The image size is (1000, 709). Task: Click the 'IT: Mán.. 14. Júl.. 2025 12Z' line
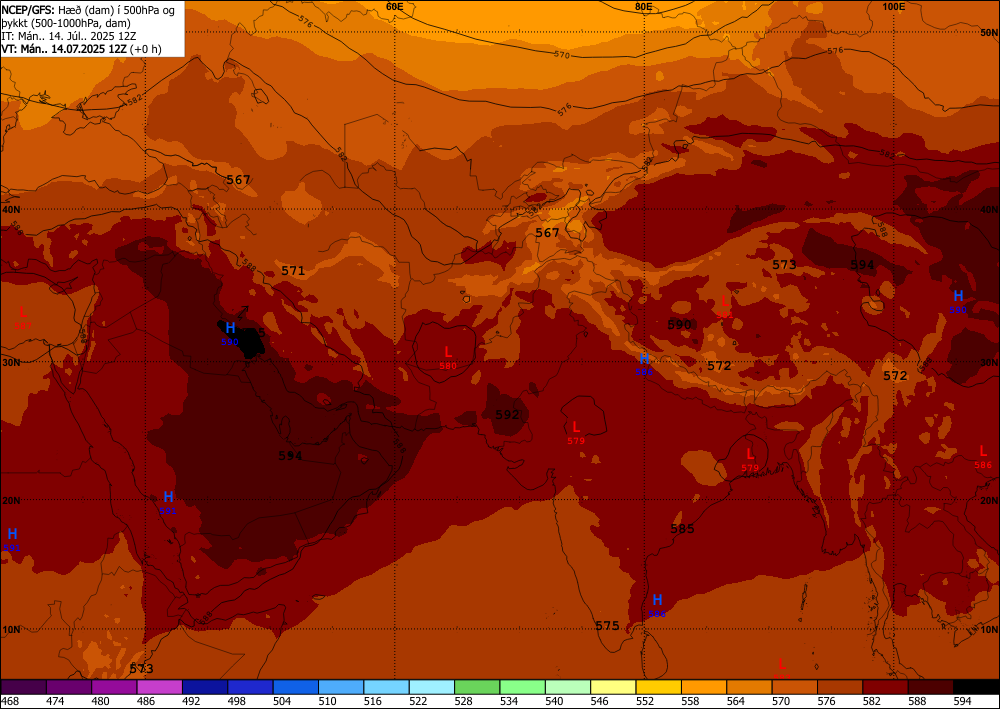(x=70, y=36)
